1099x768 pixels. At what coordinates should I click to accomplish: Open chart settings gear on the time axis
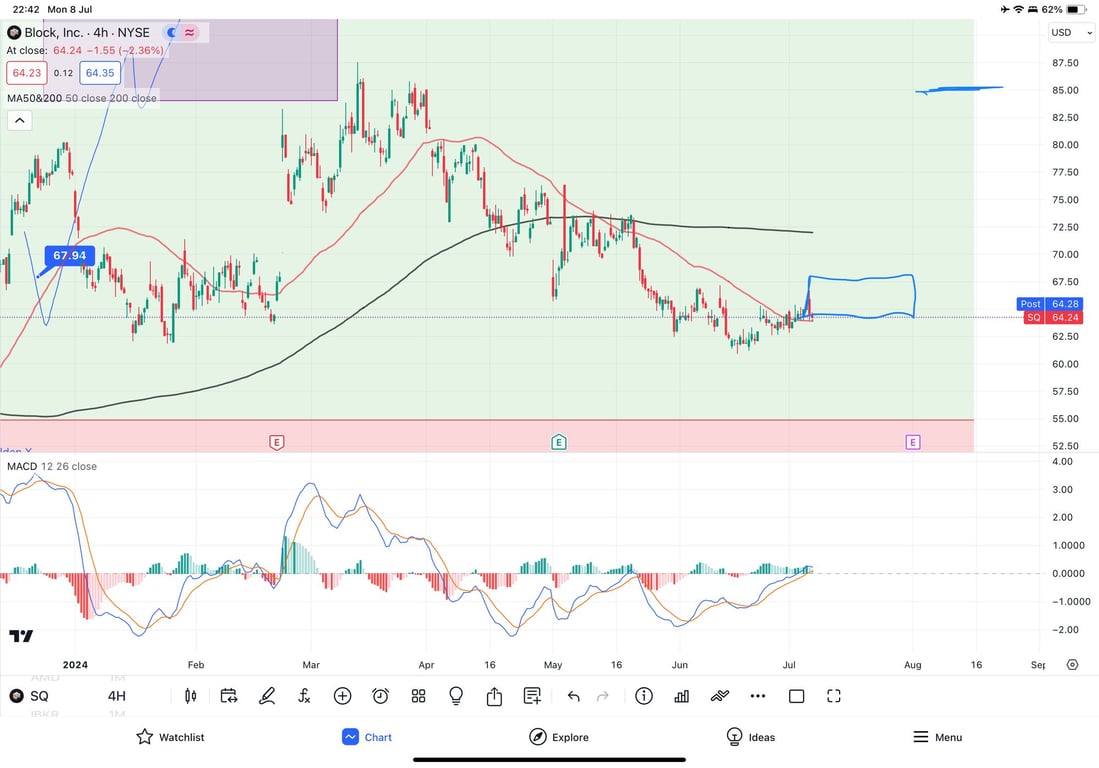pos(1072,664)
